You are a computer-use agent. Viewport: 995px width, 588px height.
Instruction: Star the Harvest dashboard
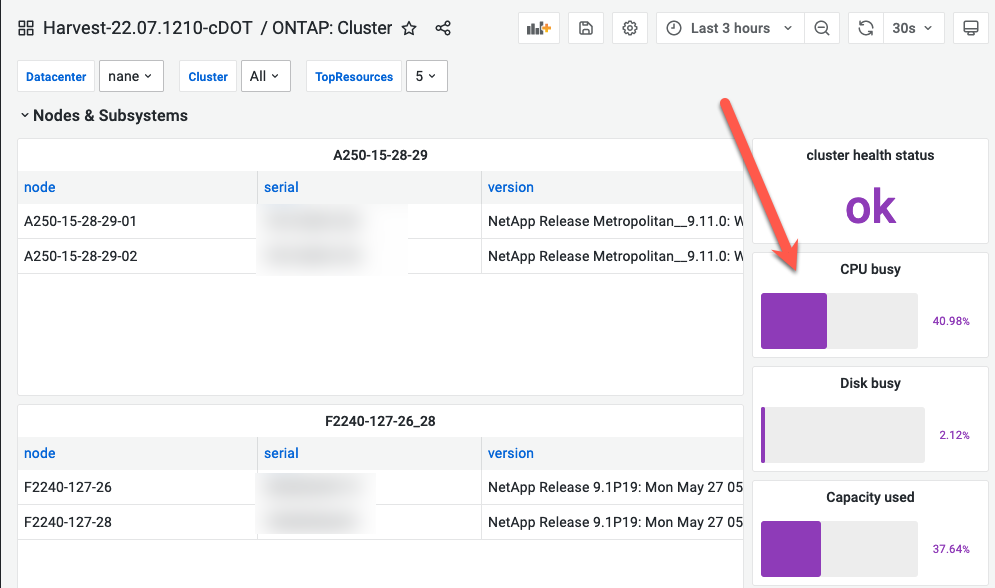point(409,28)
